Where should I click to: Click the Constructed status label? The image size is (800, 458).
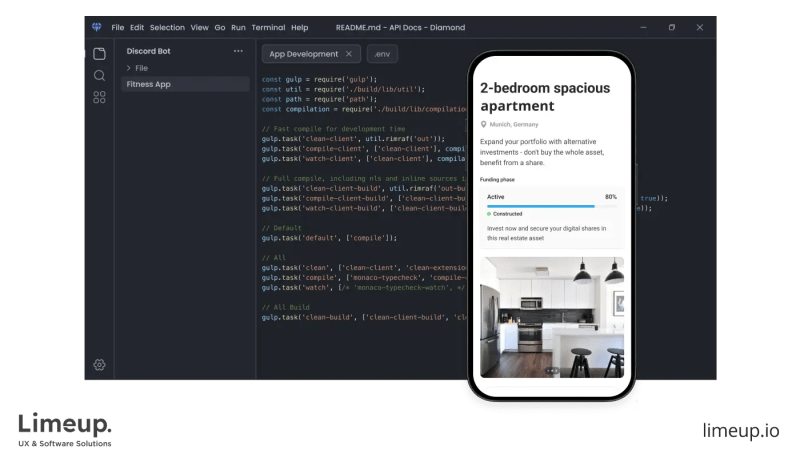pos(507,214)
